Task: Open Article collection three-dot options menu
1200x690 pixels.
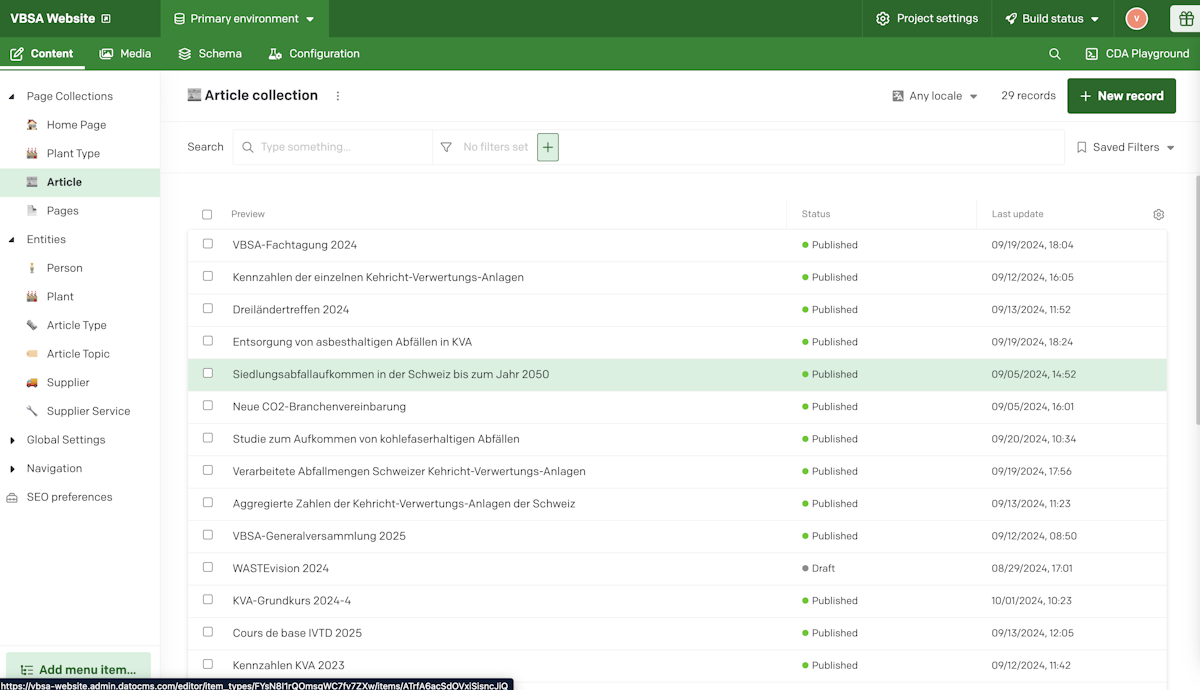Action: coord(338,96)
